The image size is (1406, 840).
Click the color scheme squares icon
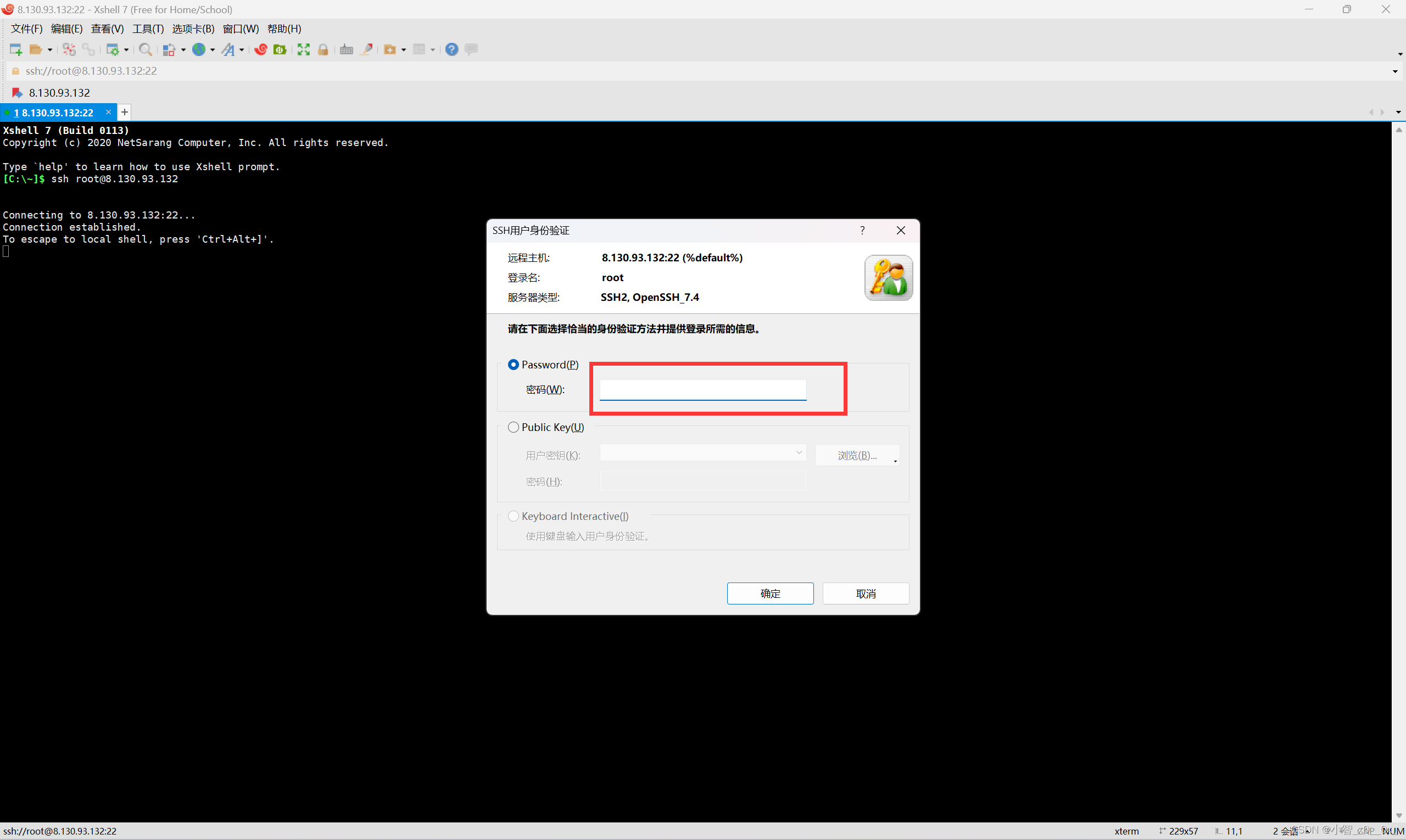[x=169, y=49]
